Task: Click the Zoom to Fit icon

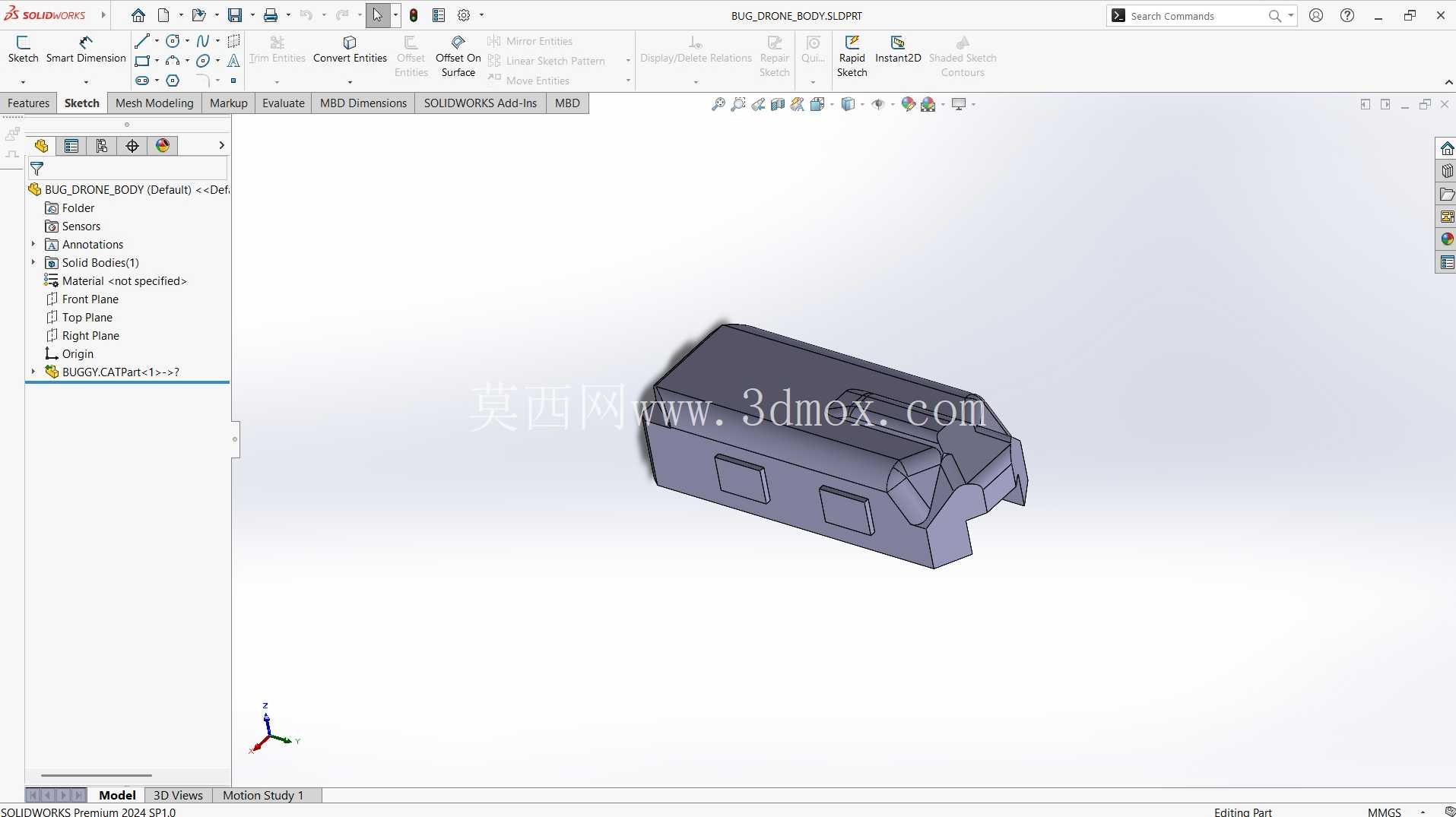Action: [718, 105]
